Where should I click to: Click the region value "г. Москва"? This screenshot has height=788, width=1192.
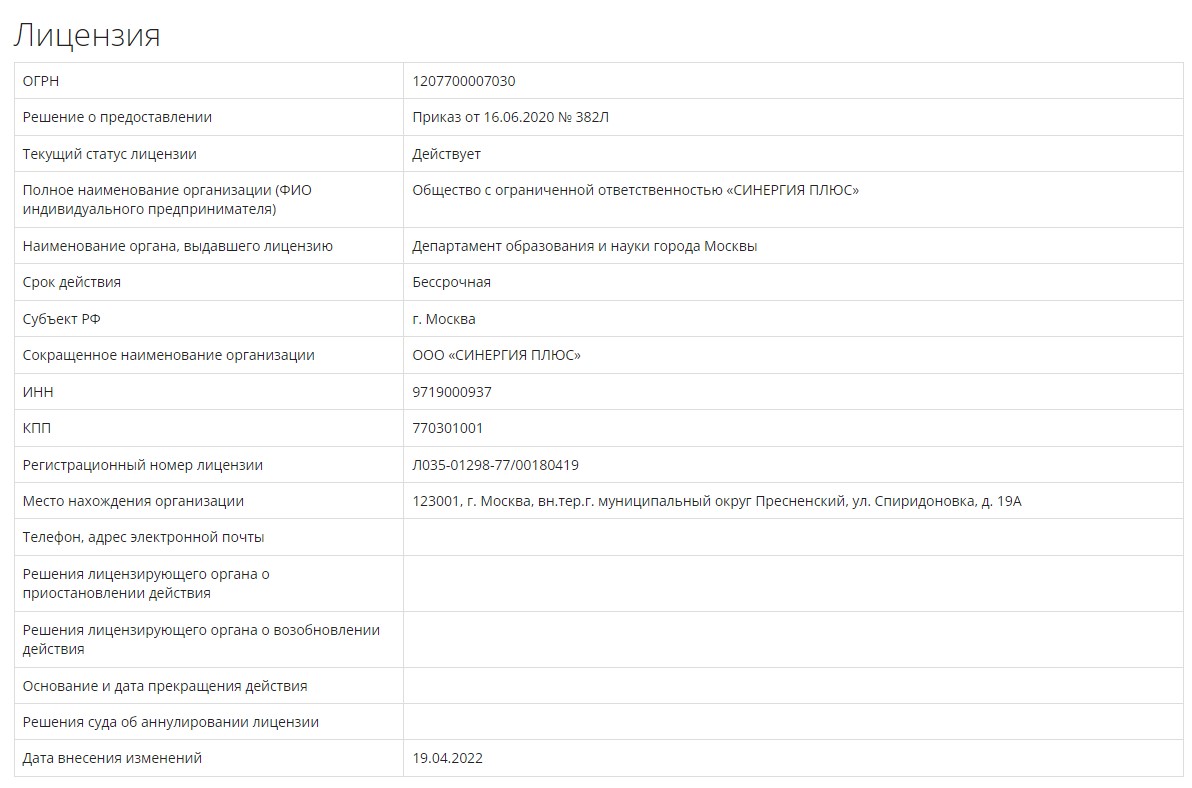click(444, 319)
